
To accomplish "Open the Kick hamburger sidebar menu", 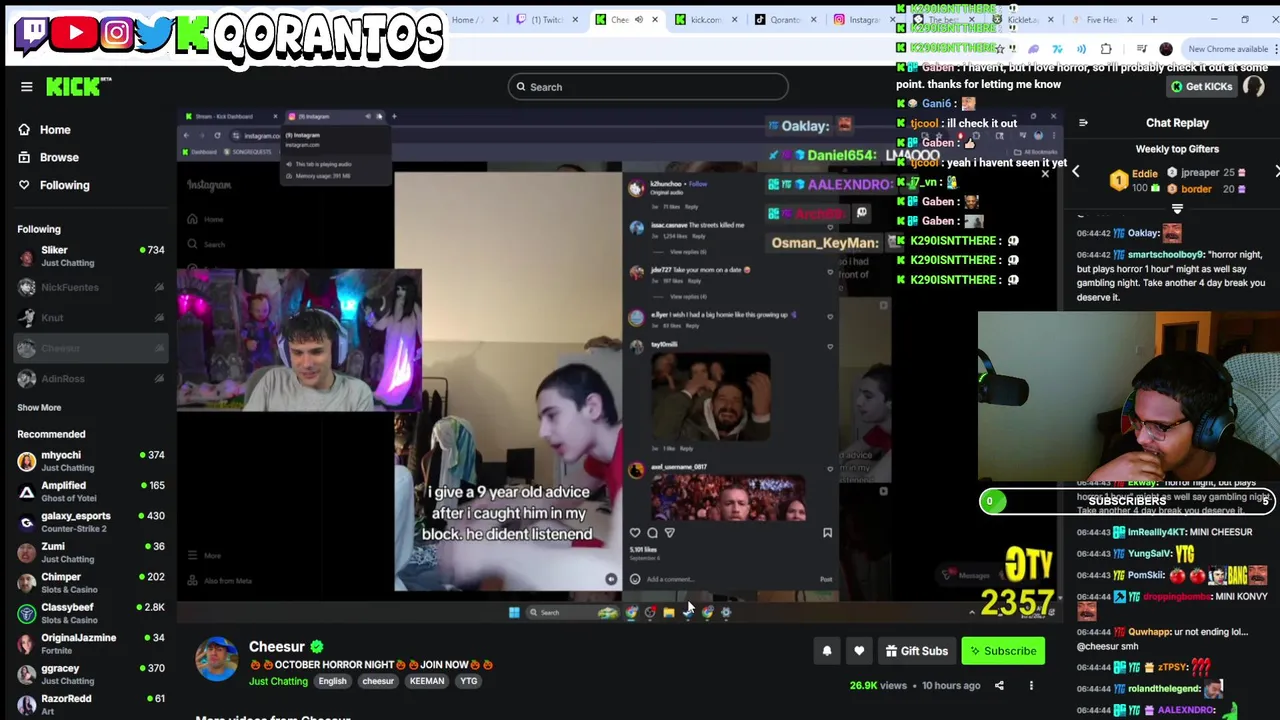I will (x=27, y=87).
